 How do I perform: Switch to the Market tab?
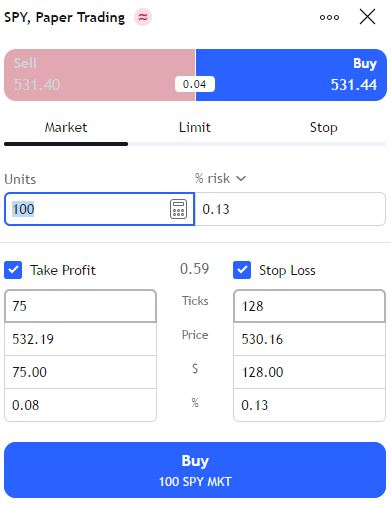66,128
